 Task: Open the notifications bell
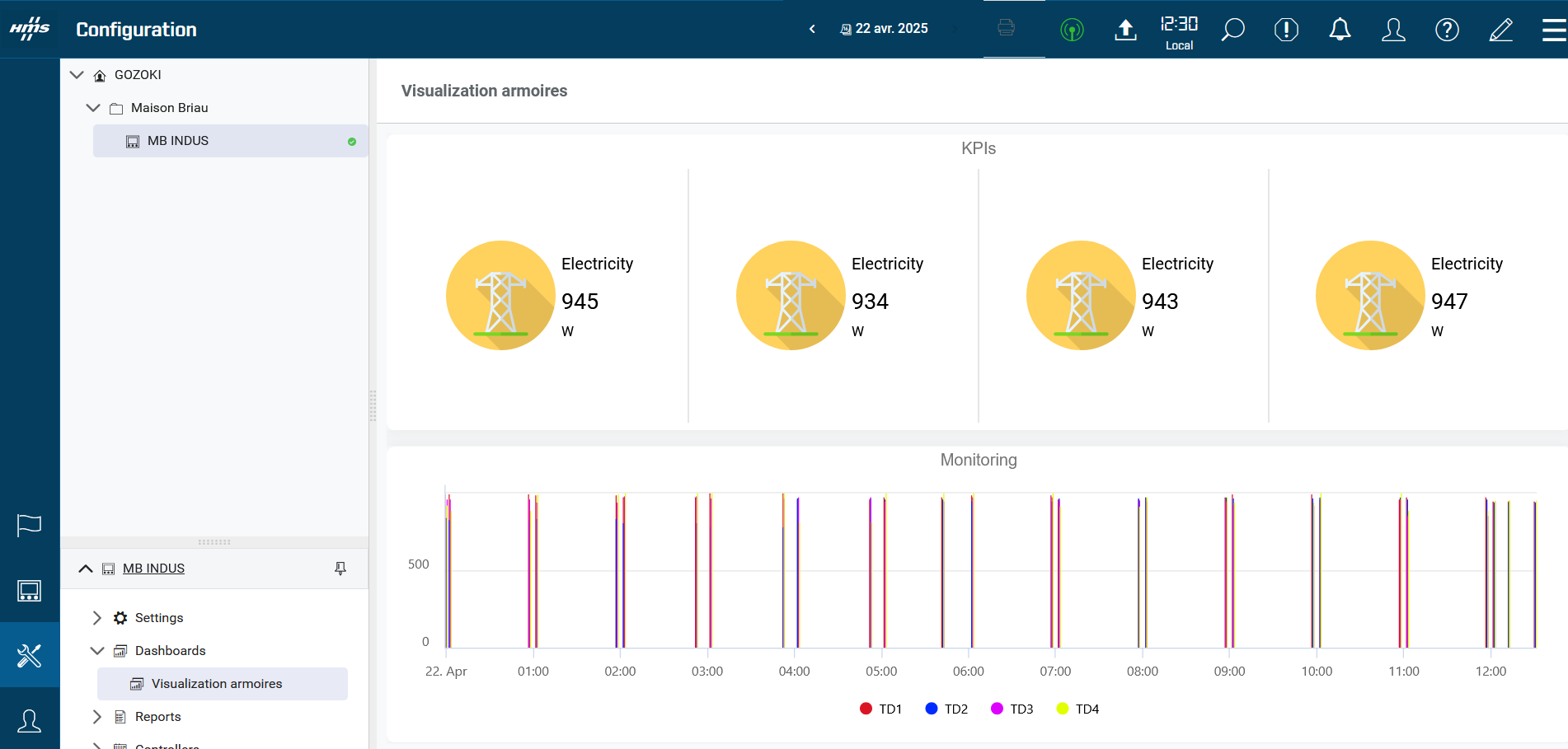(x=1340, y=30)
